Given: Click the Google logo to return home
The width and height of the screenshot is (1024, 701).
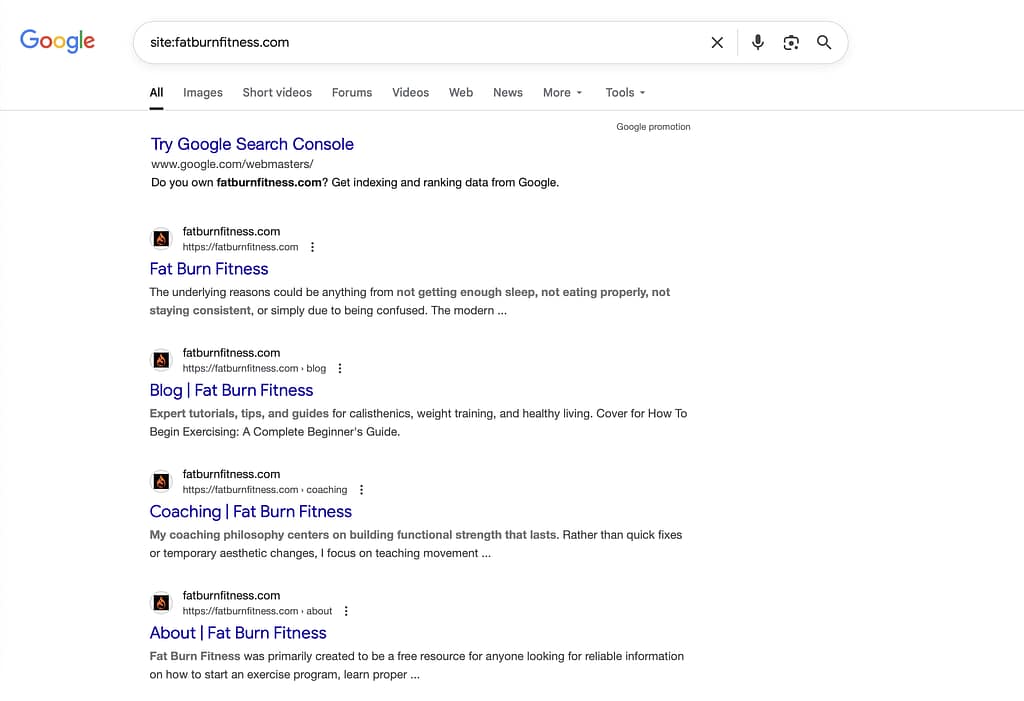Looking at the screenshot, I should (57, 41).
